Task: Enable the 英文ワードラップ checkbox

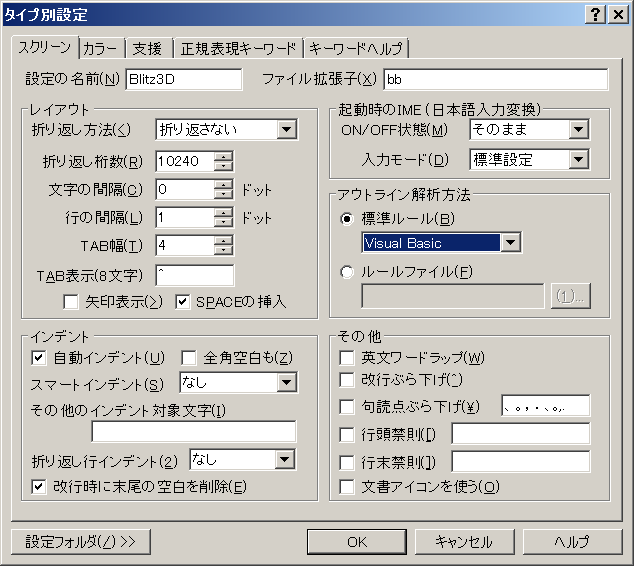Action: (x=347, y=357)
